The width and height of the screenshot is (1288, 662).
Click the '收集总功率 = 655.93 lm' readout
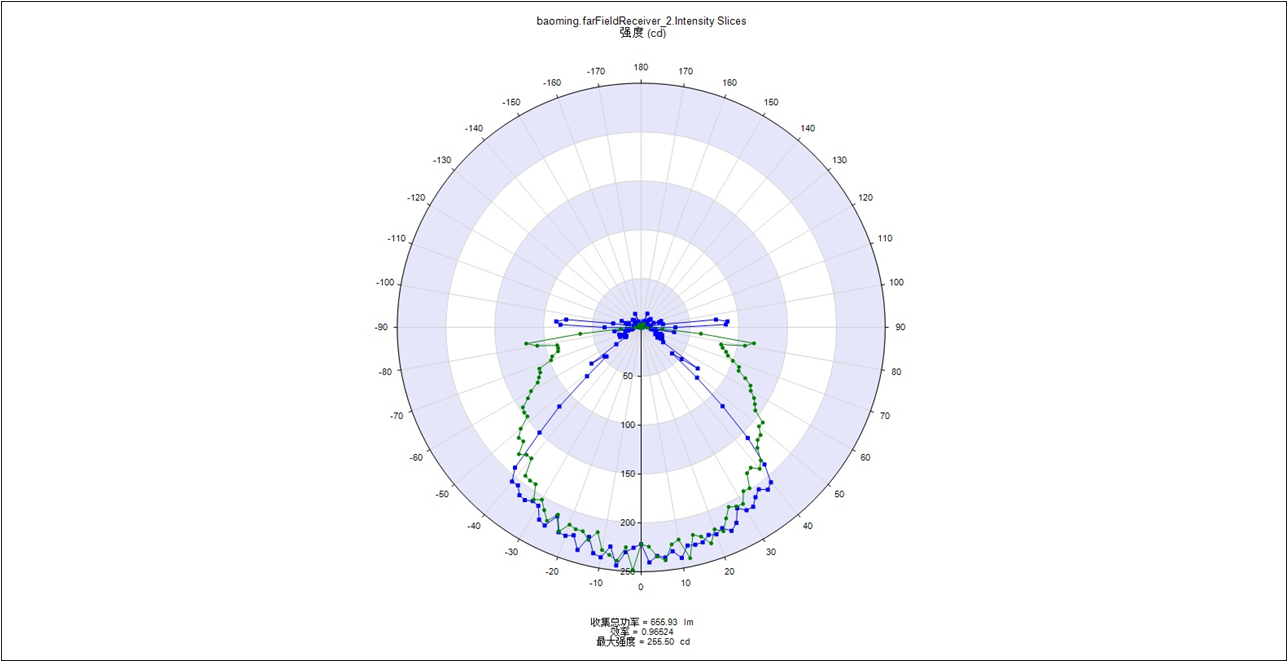tap(642, 622)
